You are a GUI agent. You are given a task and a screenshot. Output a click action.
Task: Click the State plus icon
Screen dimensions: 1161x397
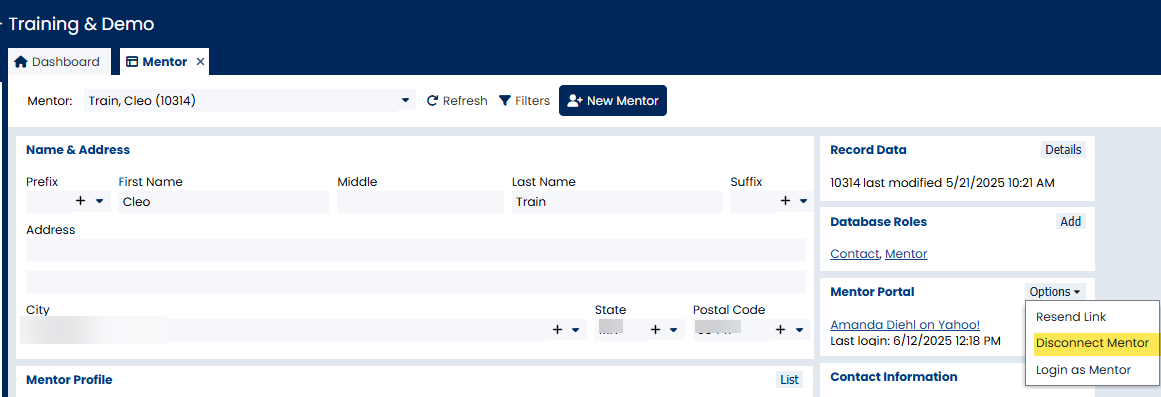point(655,330)
